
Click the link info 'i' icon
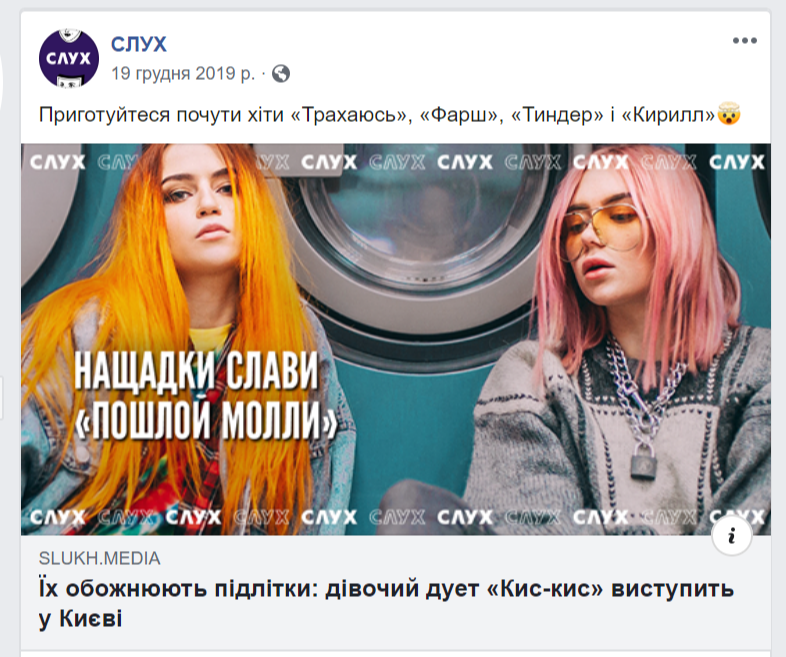click(731, 536)
